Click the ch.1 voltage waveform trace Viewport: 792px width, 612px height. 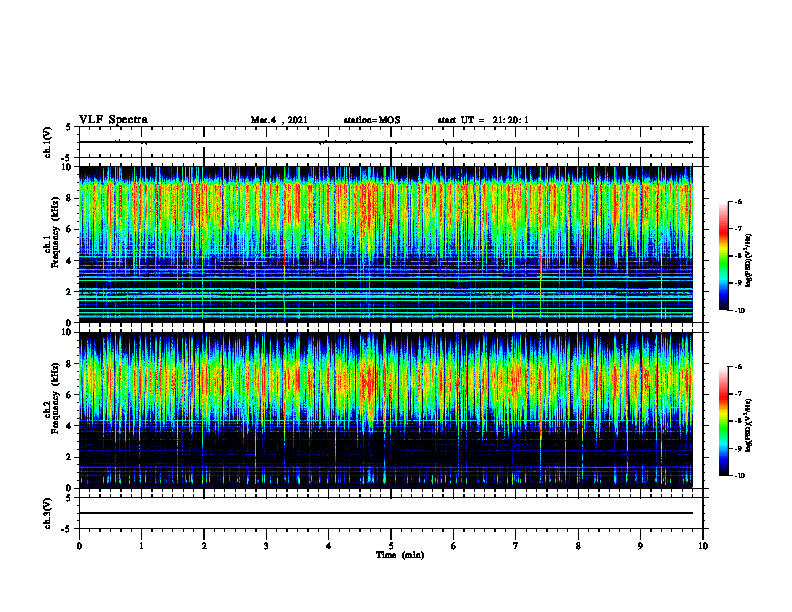(x=386, y=142)
